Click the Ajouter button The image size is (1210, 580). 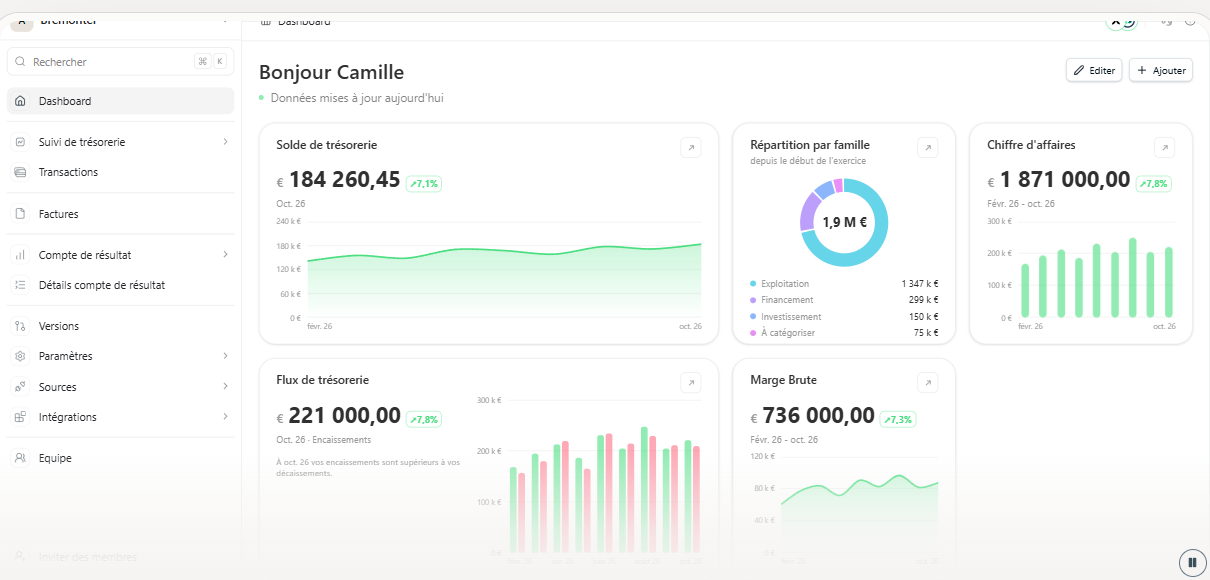(x=1161, y=70)
